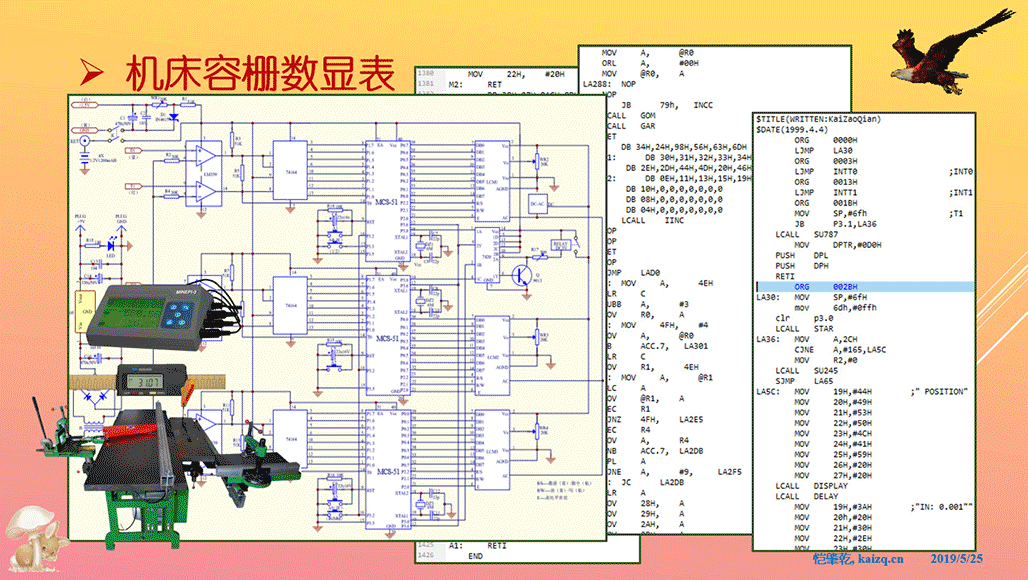Screen dimensions: 1028x580
Task: Click the DB 34H,24H,98H,56H,63H,6DH line
Action: 684,147
